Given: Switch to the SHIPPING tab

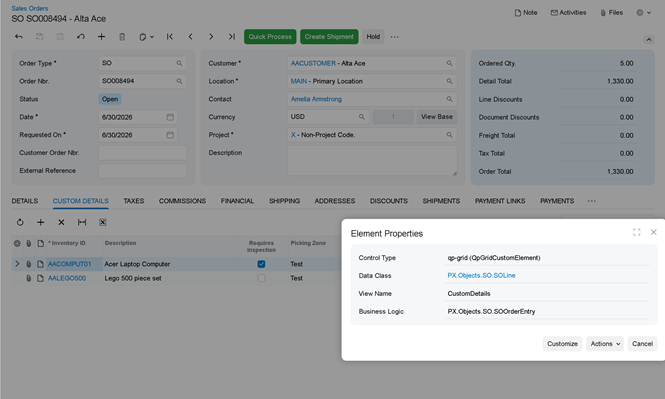Looking at the screenshot, I should click(284, 201).
